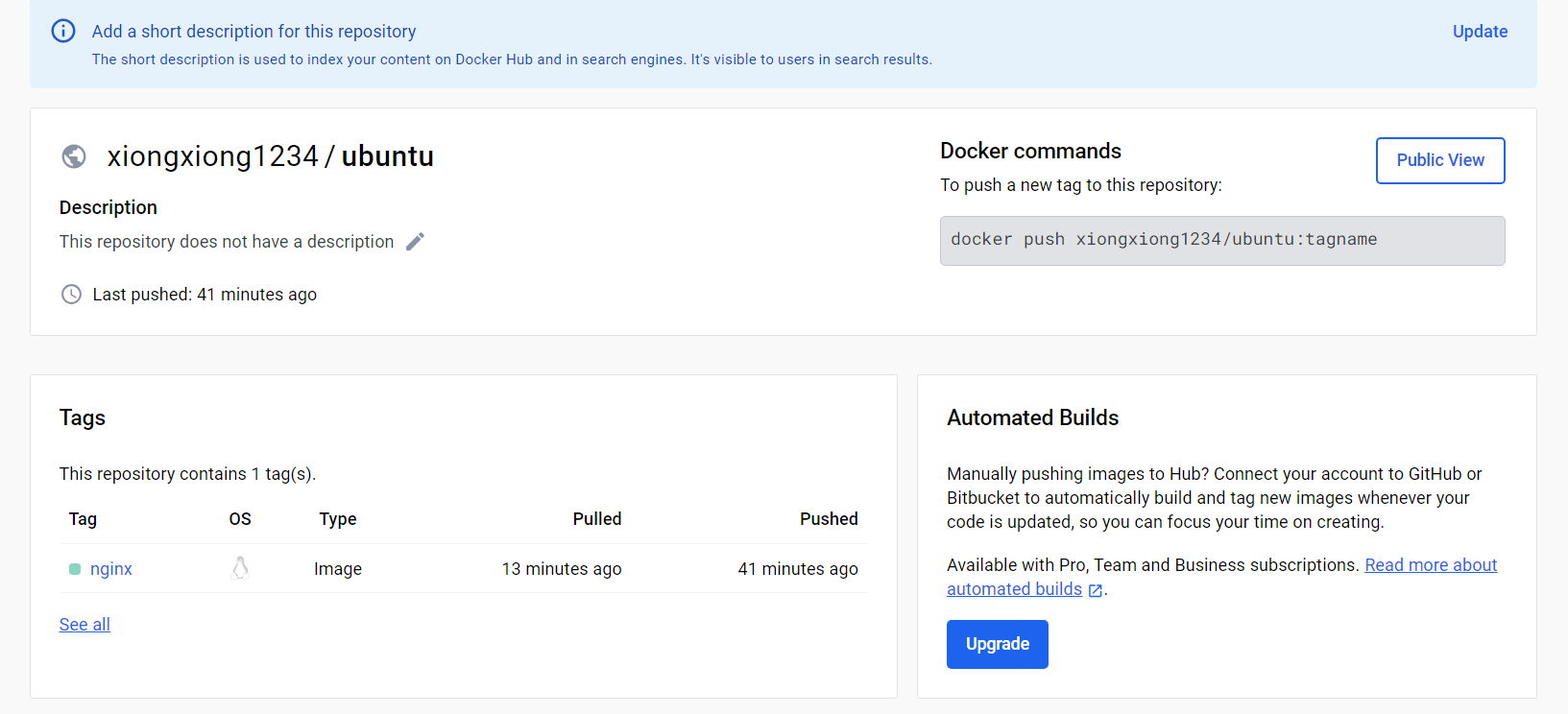Click the green status dot next to nginx

click(x=75, y=569)
